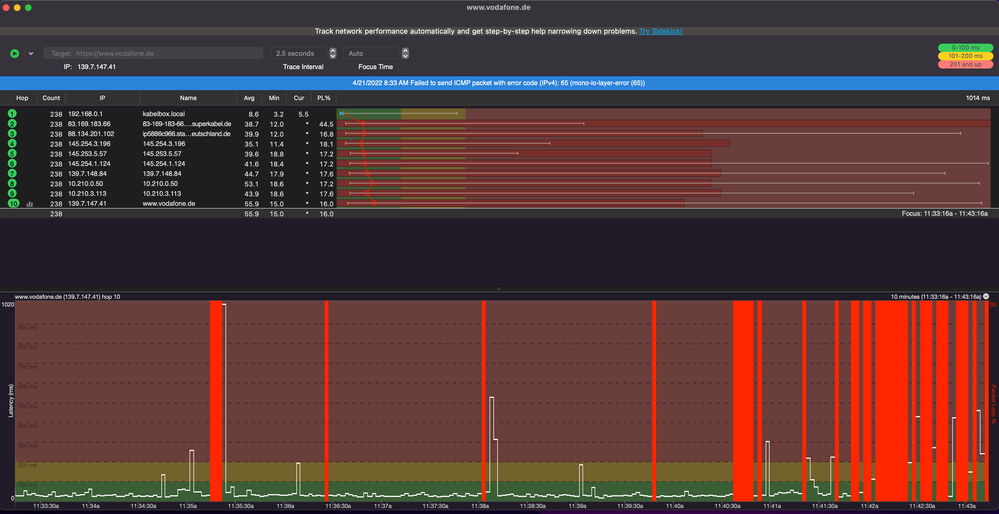Select hop 5 circle icon for 145.253.5.57
999x514 pixels.
(13, 153)
